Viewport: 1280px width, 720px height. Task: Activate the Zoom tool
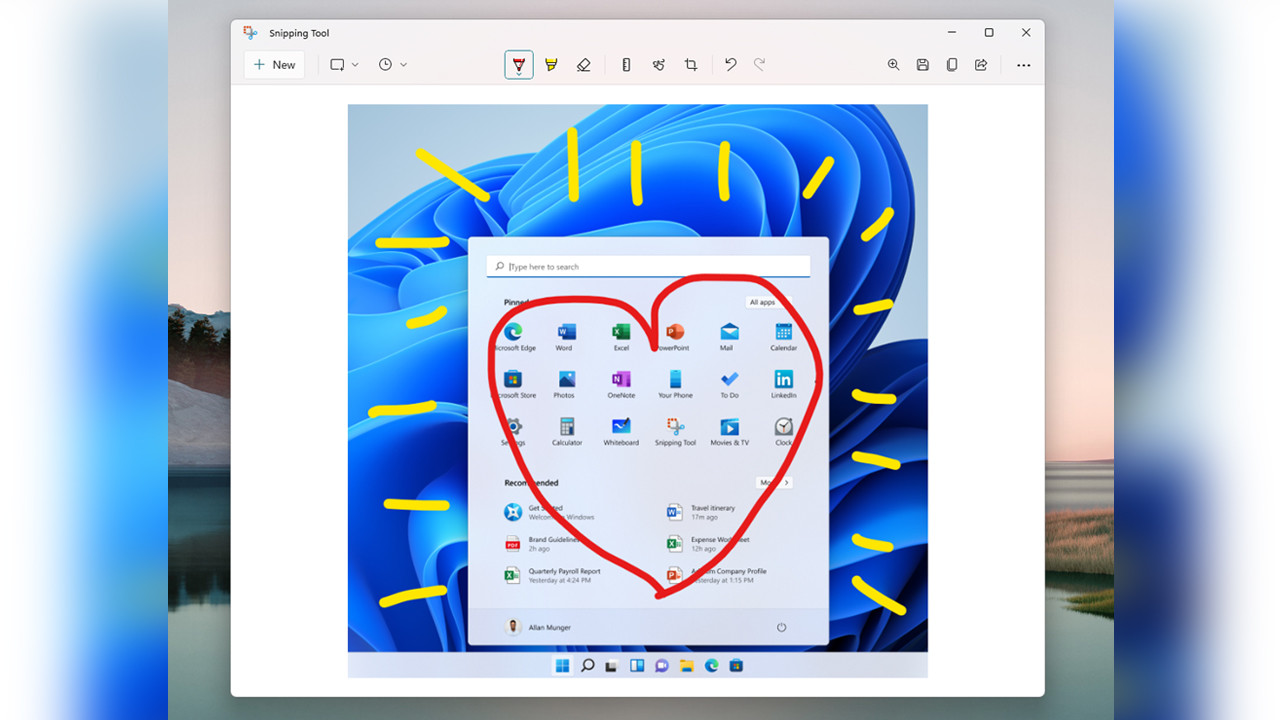tap(893, 64)
